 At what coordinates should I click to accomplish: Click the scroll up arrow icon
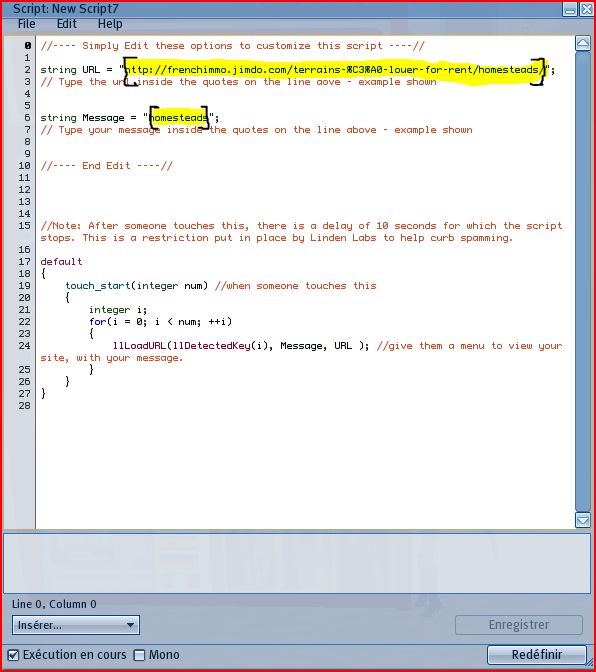coord(583,43)
